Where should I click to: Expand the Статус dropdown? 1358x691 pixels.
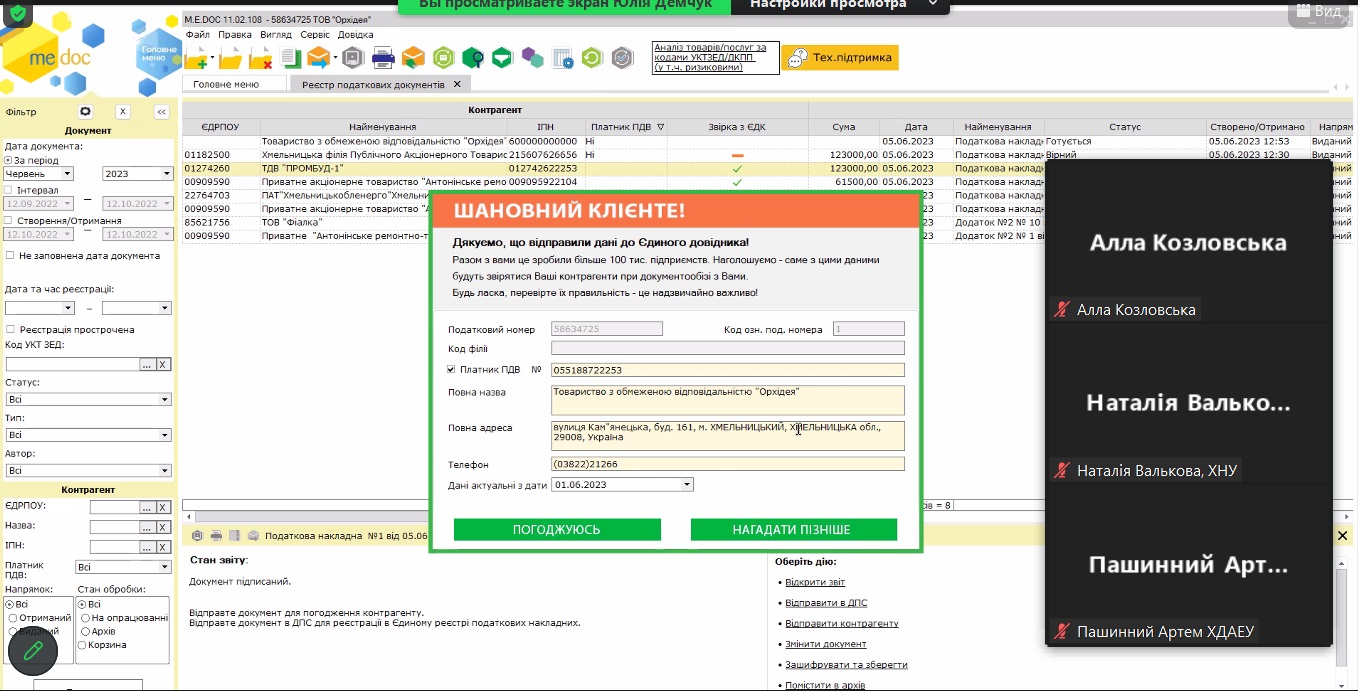click(x=165, y=400)
